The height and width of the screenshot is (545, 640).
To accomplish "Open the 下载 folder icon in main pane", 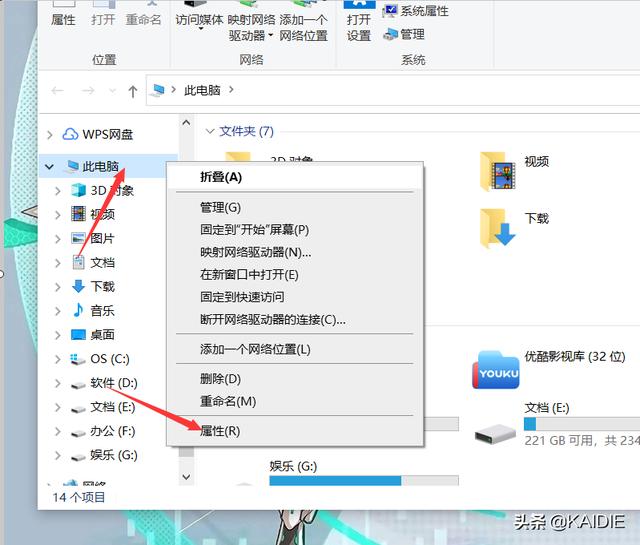I will click(x=498, y=227).
